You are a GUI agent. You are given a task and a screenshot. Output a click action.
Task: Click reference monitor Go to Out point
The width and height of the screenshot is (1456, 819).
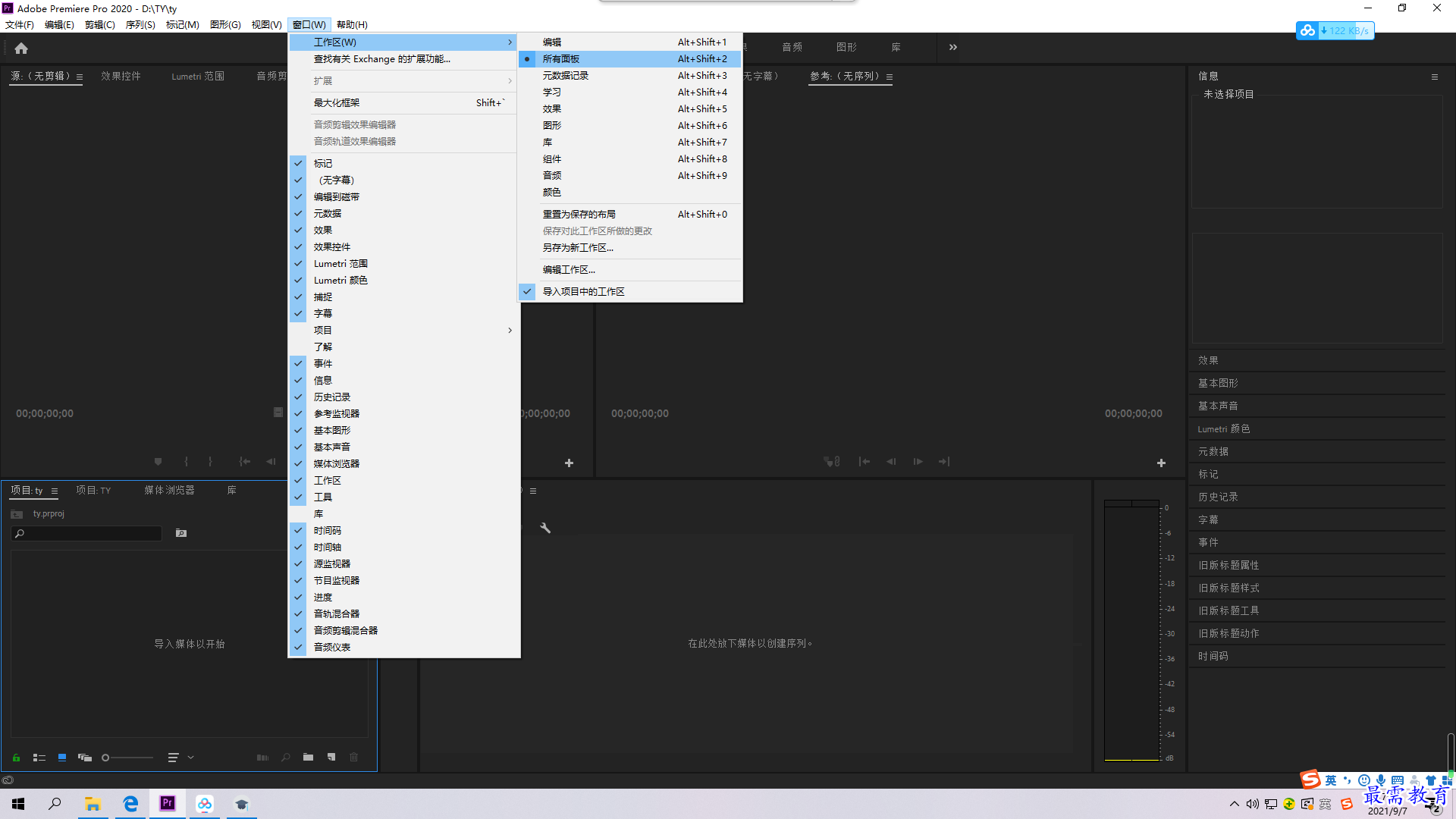click(x=944, y=462)
